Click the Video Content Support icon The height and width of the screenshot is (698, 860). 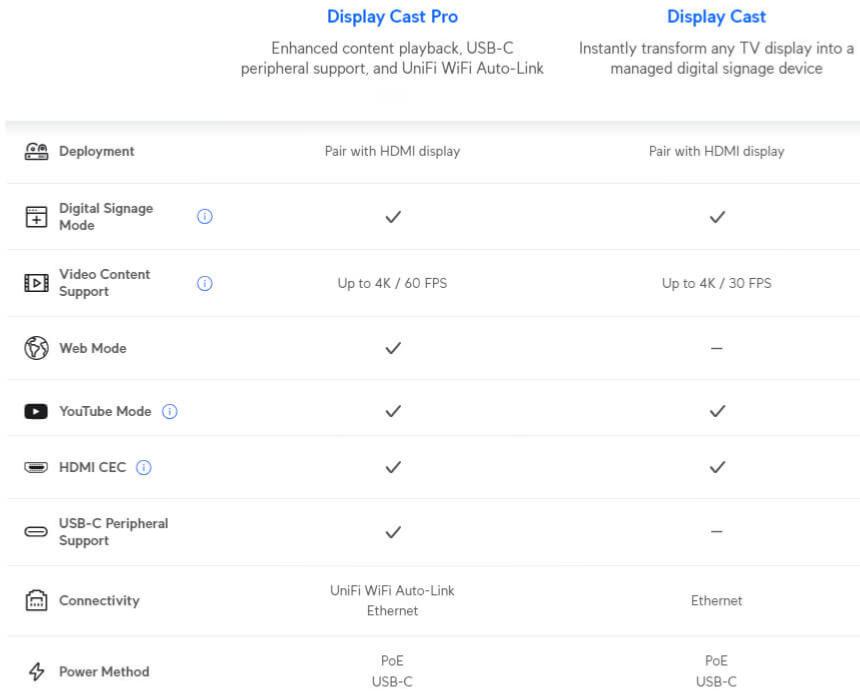pos(36,283)
